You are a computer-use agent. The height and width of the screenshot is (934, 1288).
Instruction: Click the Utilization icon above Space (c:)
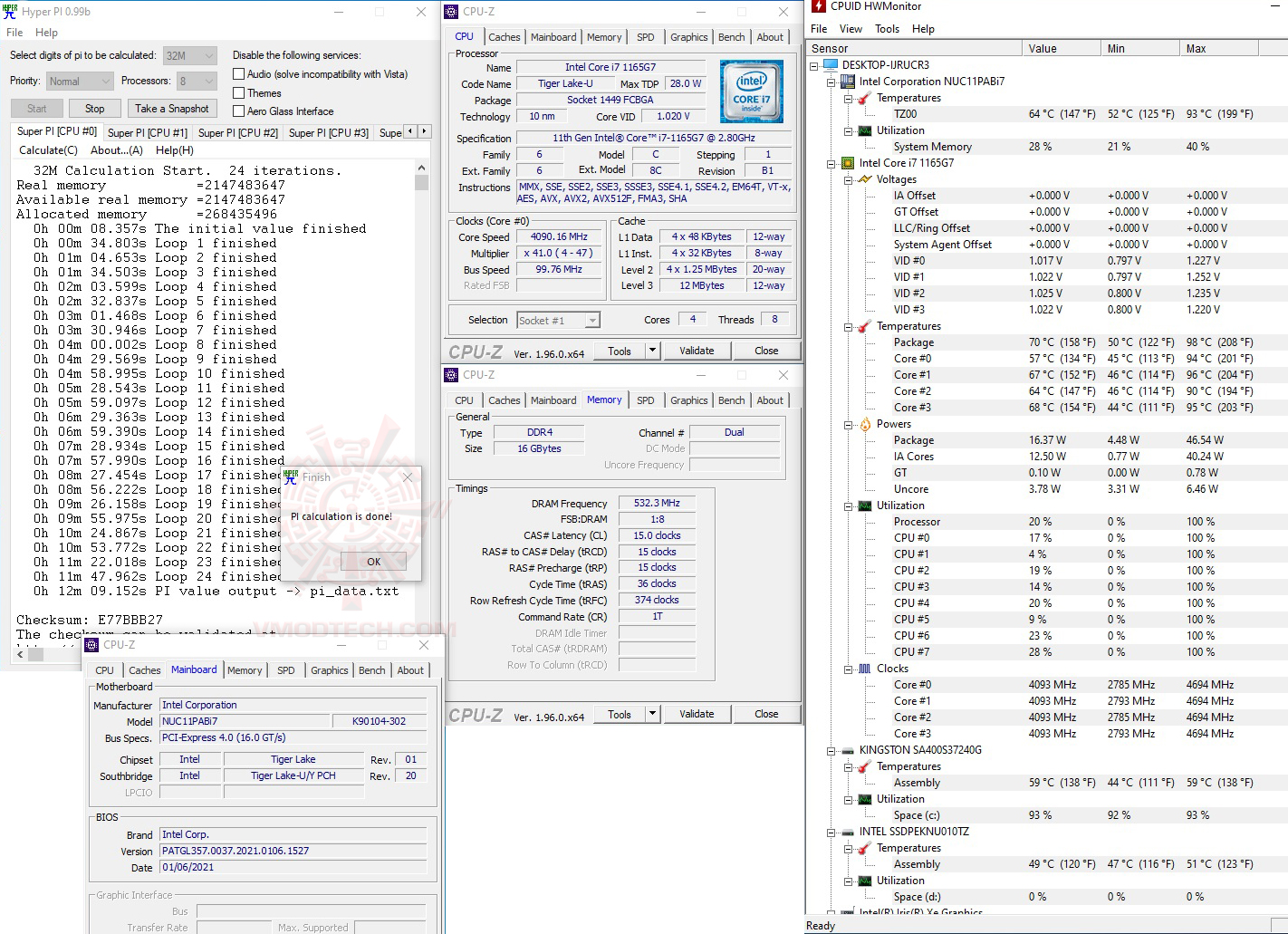point(864,799)
